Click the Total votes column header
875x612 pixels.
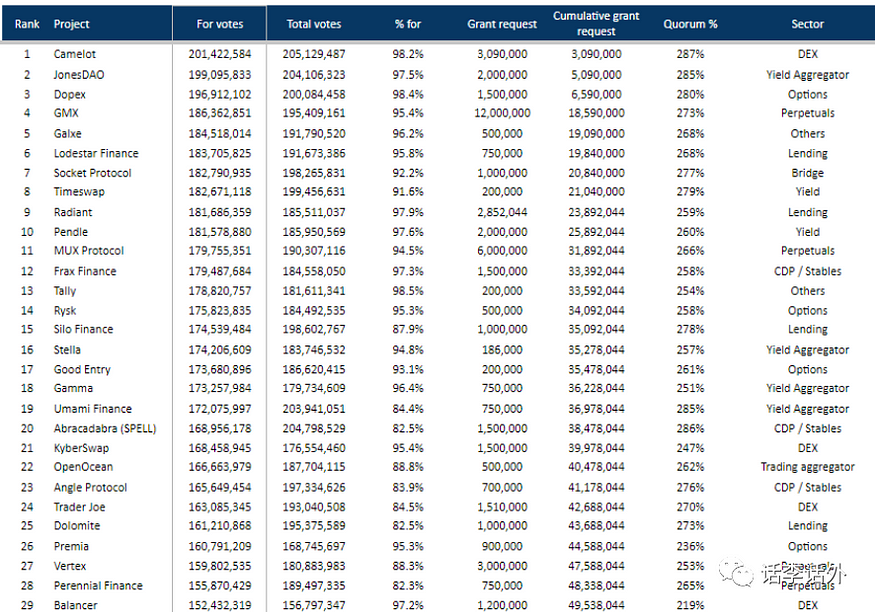pos(314,24)
